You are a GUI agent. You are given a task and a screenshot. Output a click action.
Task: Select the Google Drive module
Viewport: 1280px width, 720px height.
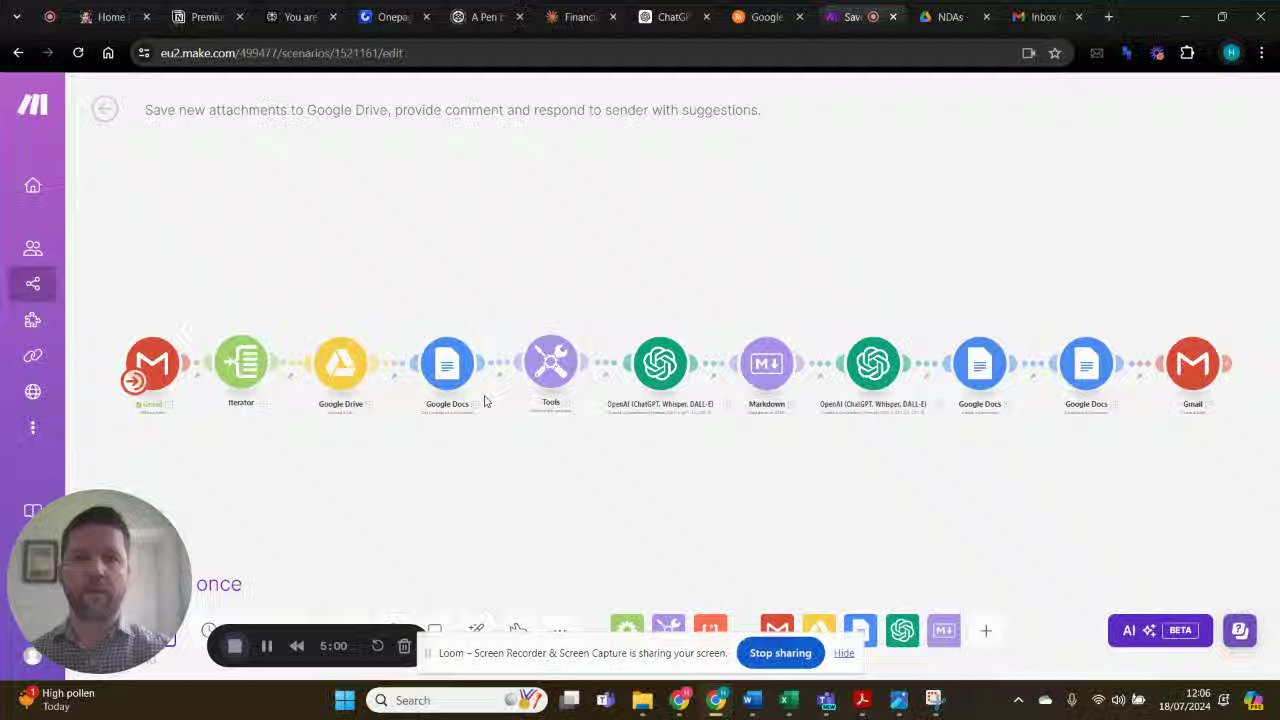click(x=340, y=363)
